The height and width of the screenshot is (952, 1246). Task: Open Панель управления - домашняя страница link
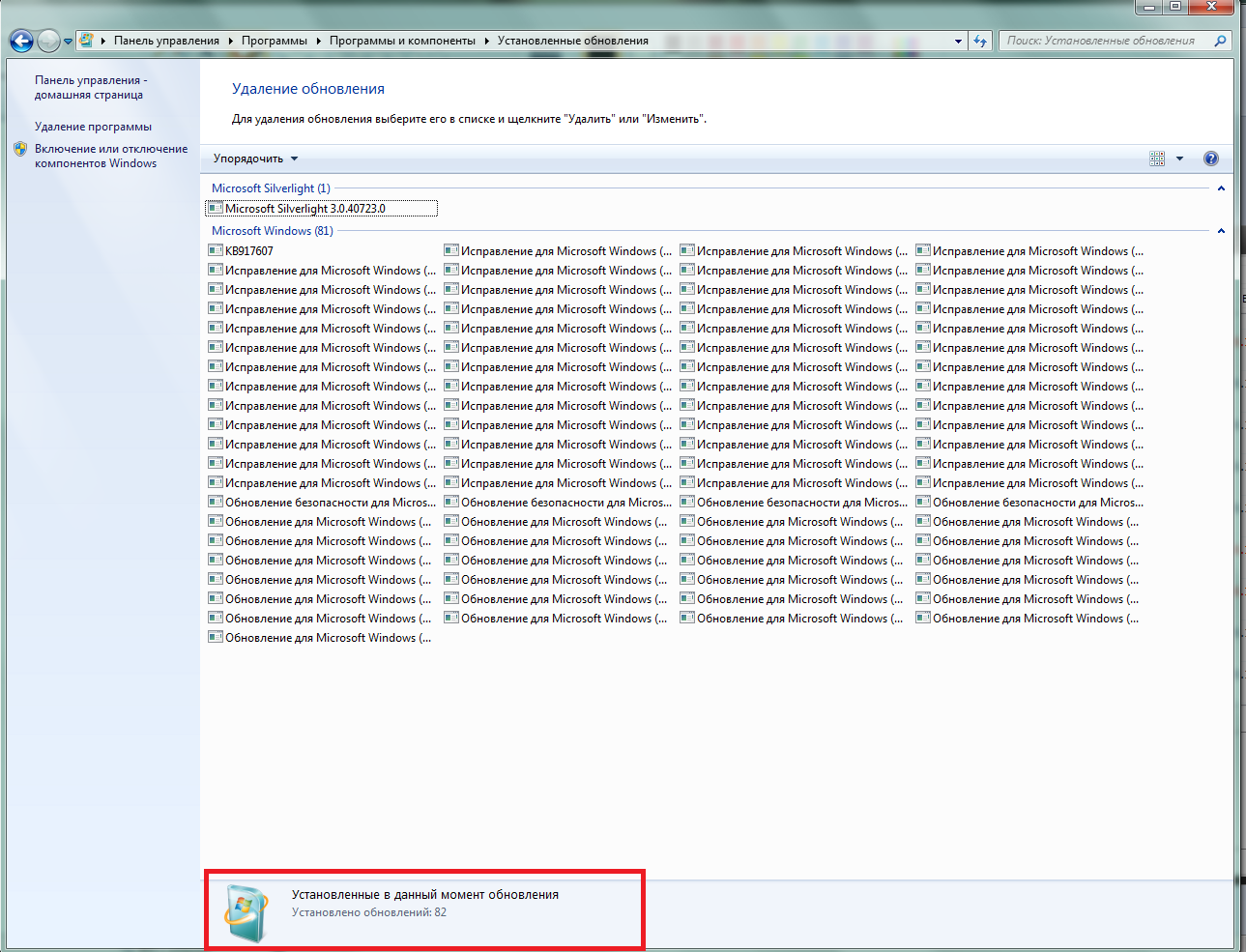(91, 87)
